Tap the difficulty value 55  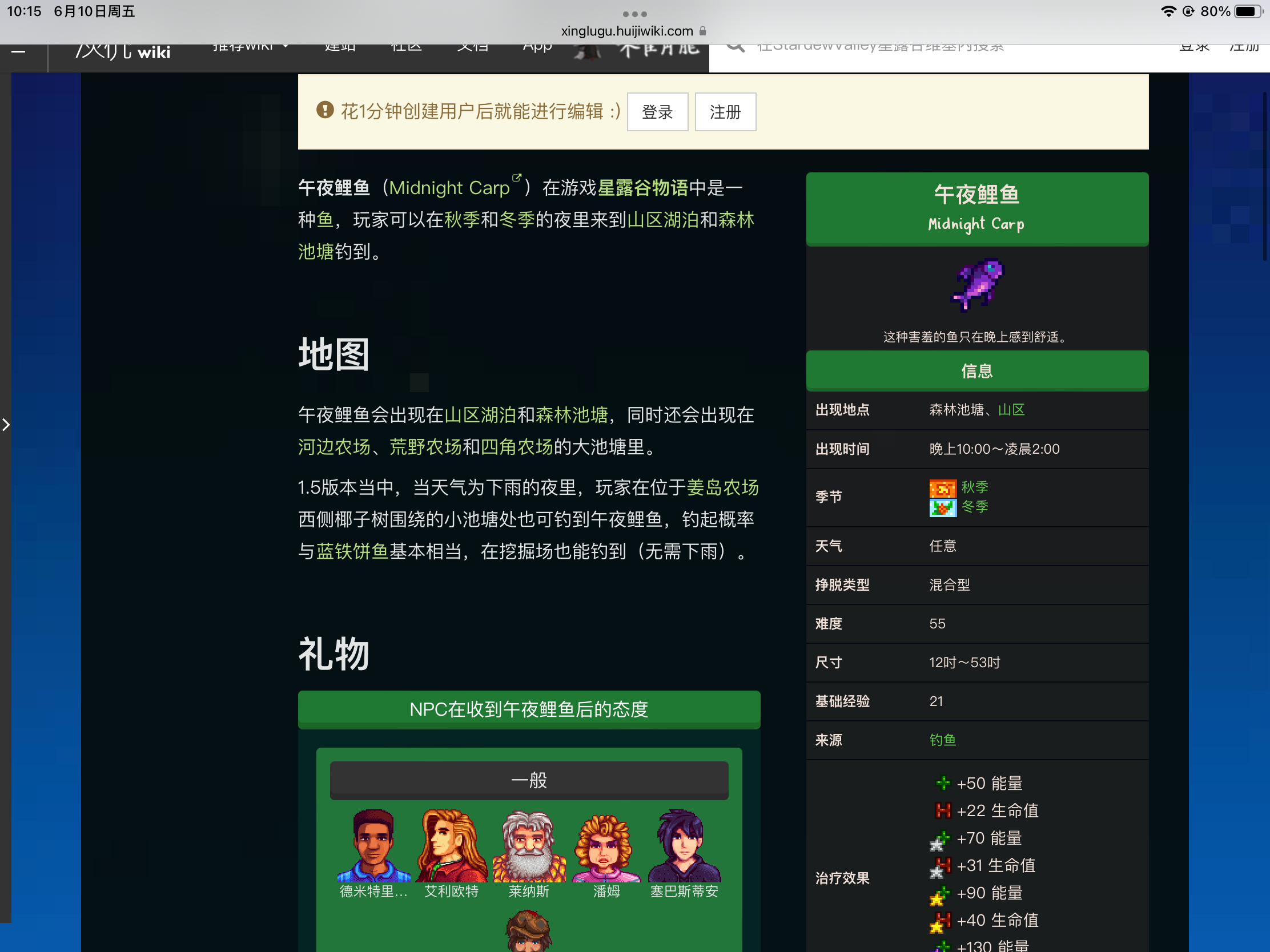pyautogui.click(x=937, y=624)
